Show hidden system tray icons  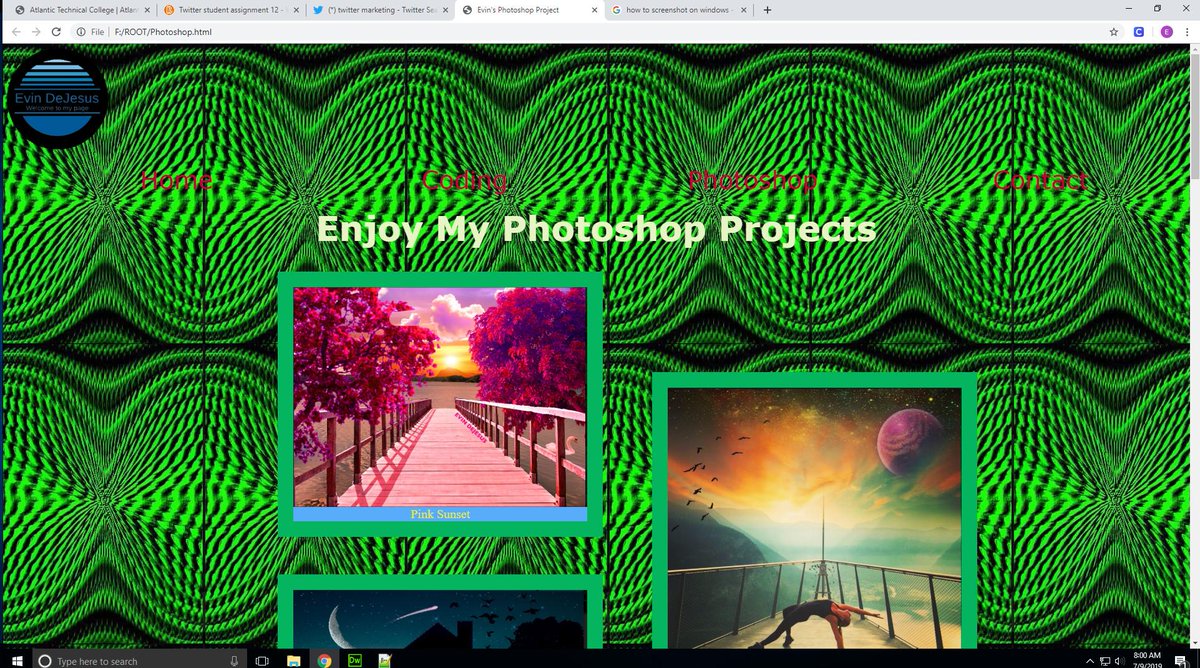click(1090, 660)
